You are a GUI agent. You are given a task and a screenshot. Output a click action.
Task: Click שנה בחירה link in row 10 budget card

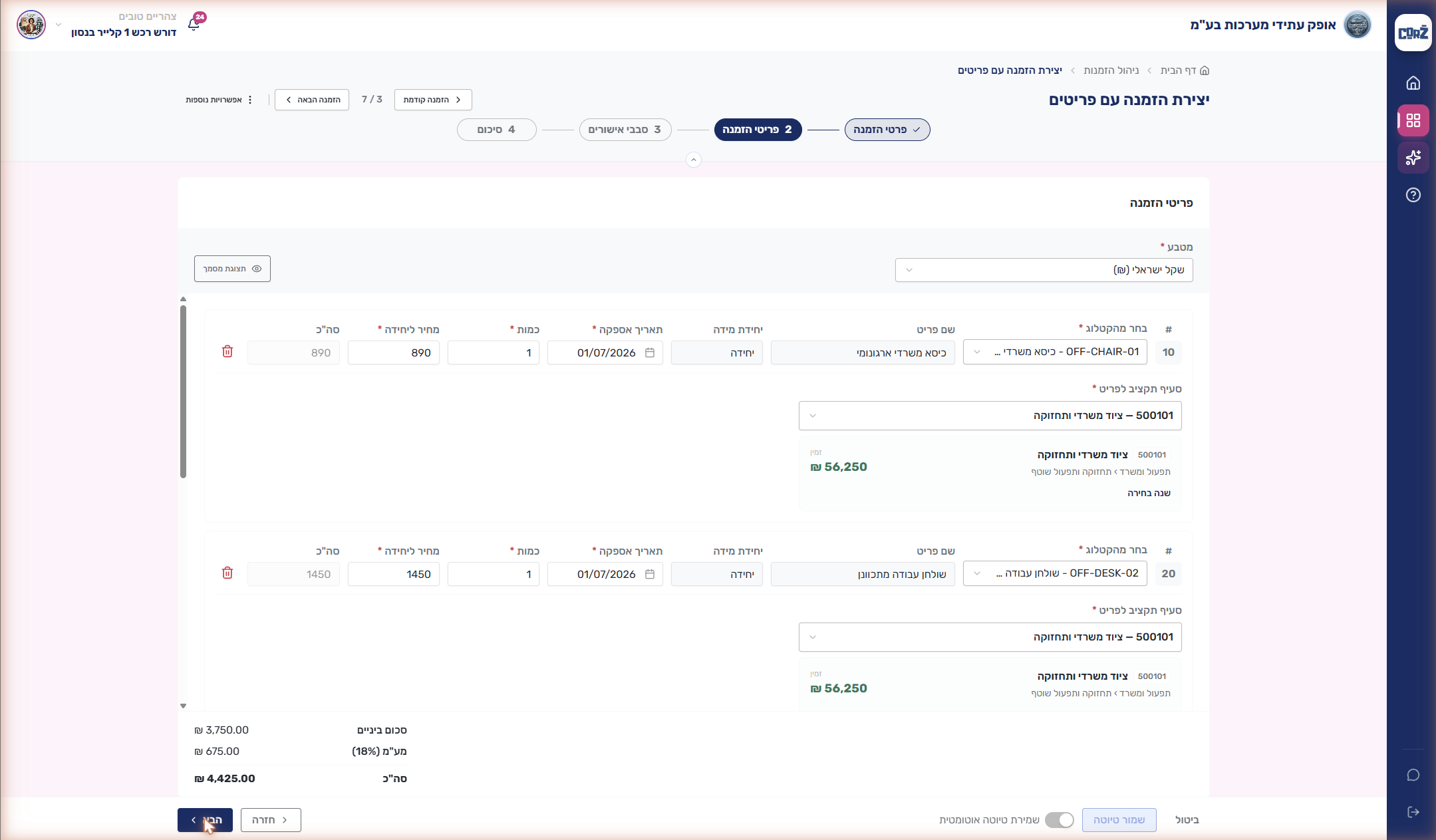tap(1149, 493)
